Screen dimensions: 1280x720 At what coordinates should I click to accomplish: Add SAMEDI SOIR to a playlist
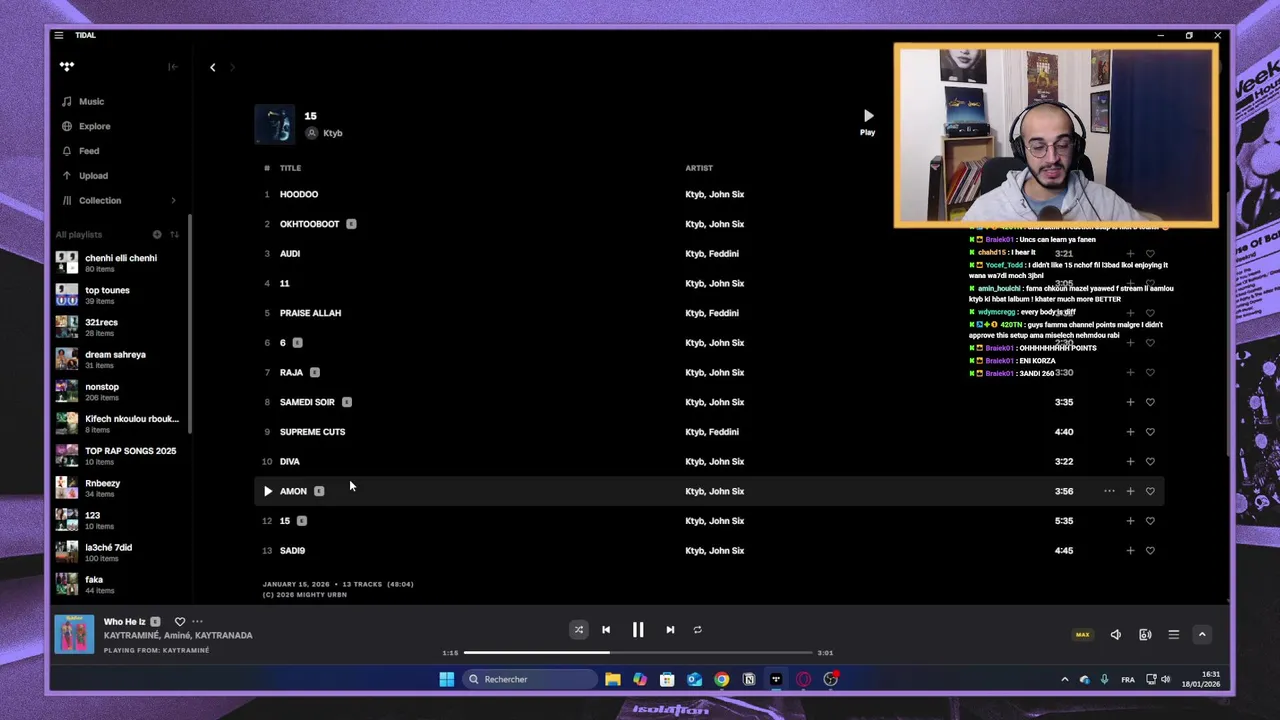point(1130,402)
